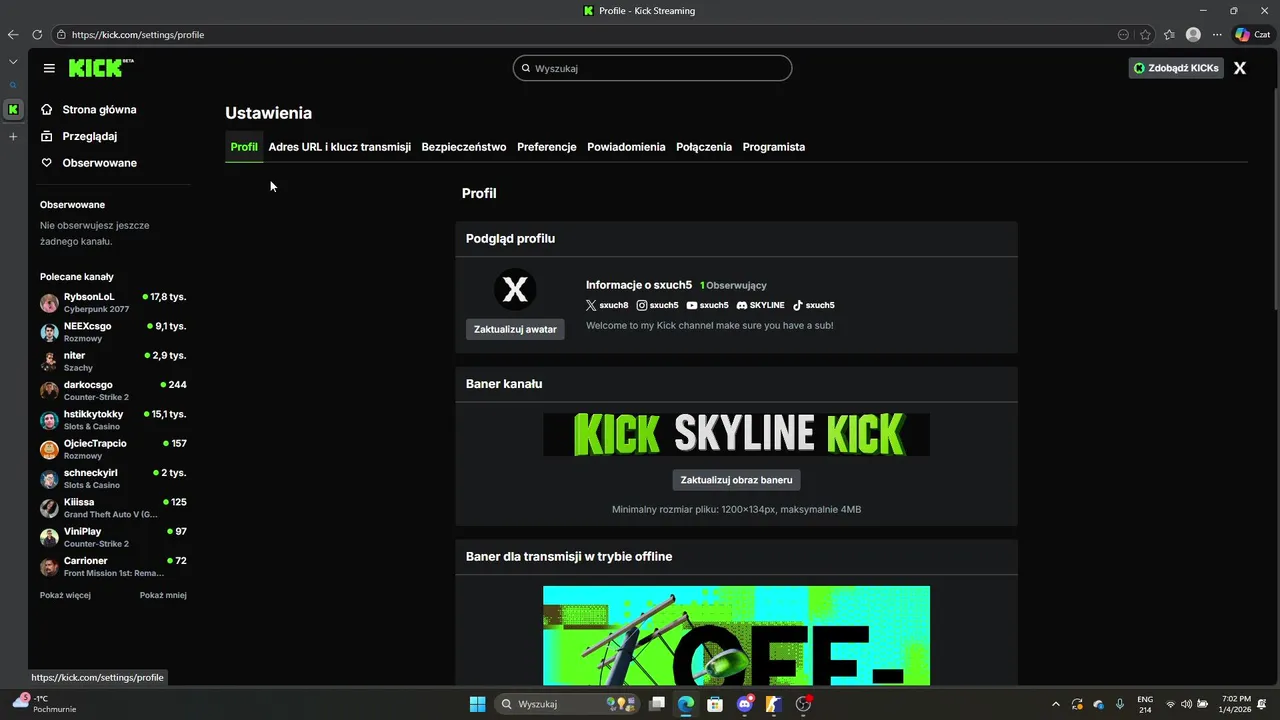Open hstikkytokky channel name

(x=94, y=414)
